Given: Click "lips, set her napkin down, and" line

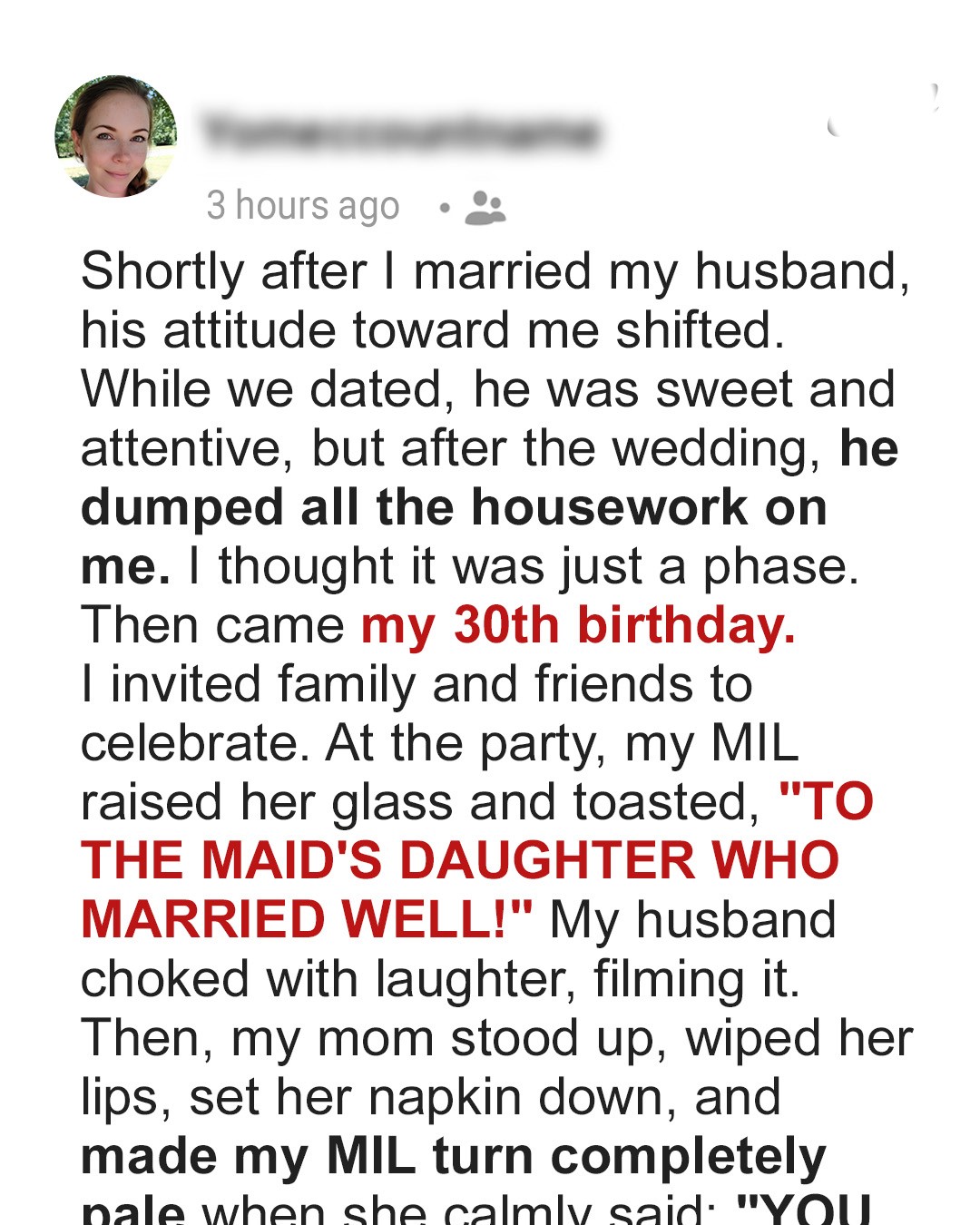Looking at the screenshot, I should (x=430, y=1097).
